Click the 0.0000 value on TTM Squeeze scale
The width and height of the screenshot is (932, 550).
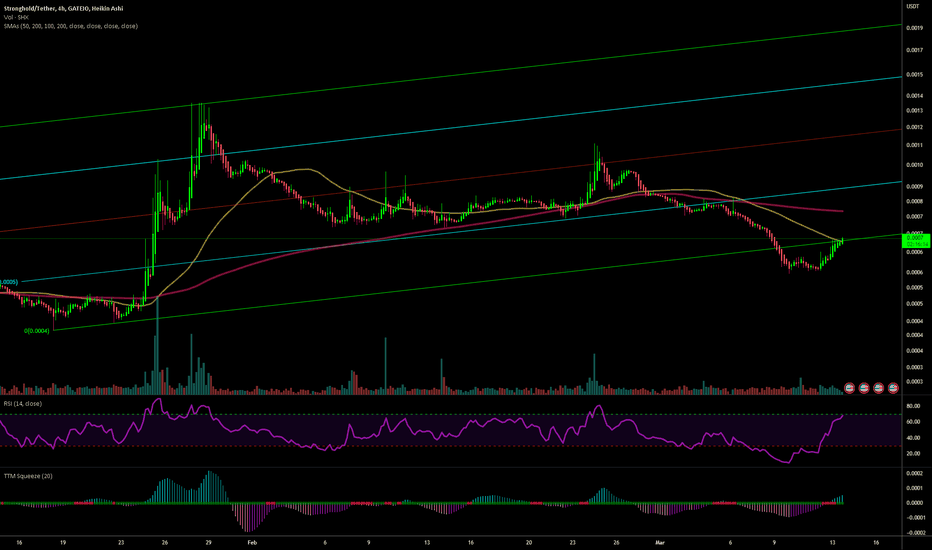tap(914, 502)
